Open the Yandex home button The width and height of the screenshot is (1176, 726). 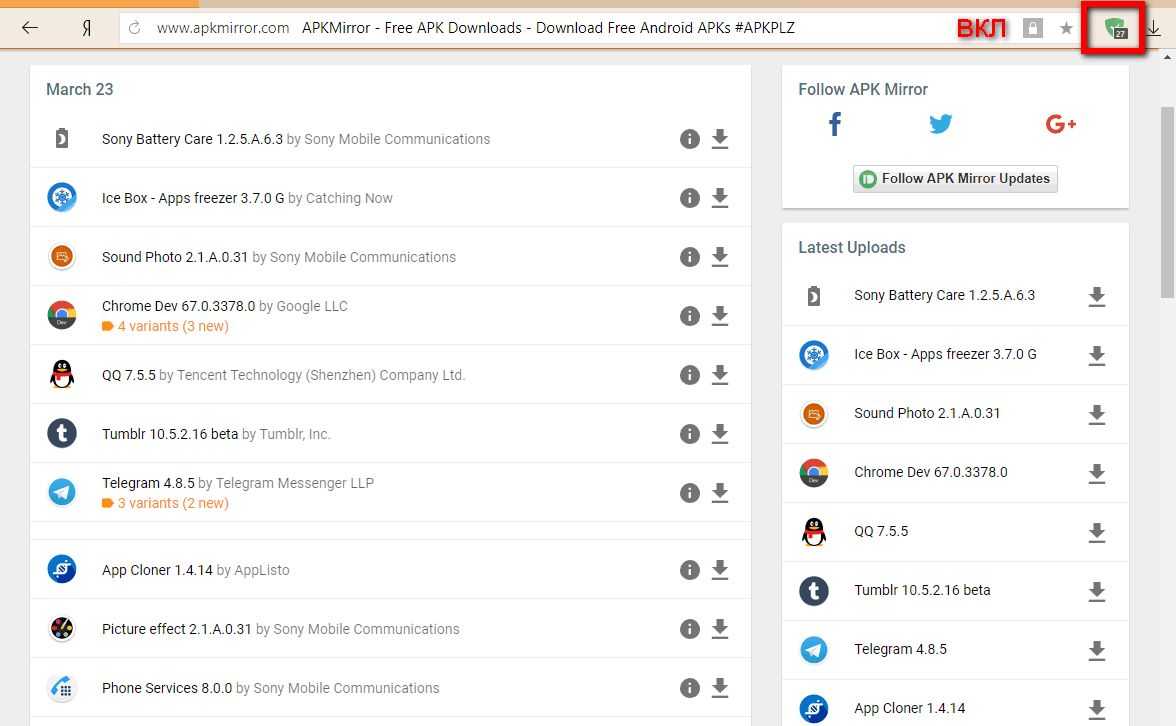coord(86,28)
